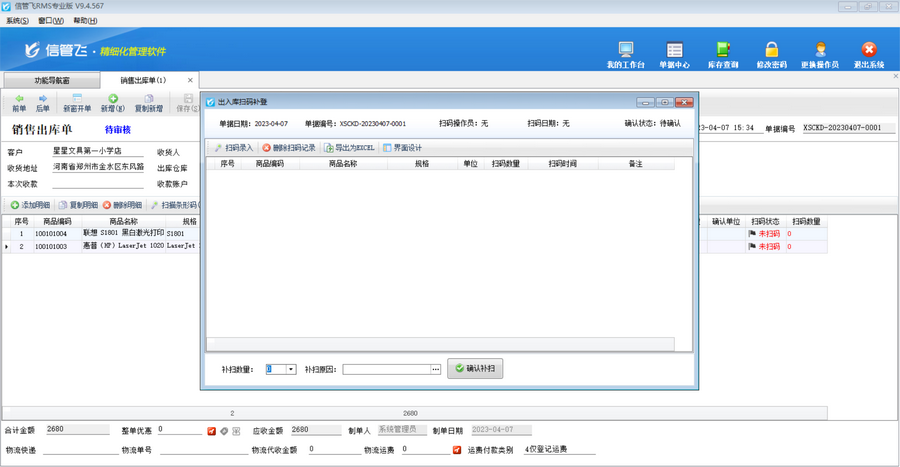Click the 补扫原因 text field
Image resolution: width=900 pixels, height=467 pixels.
[386, 369]
